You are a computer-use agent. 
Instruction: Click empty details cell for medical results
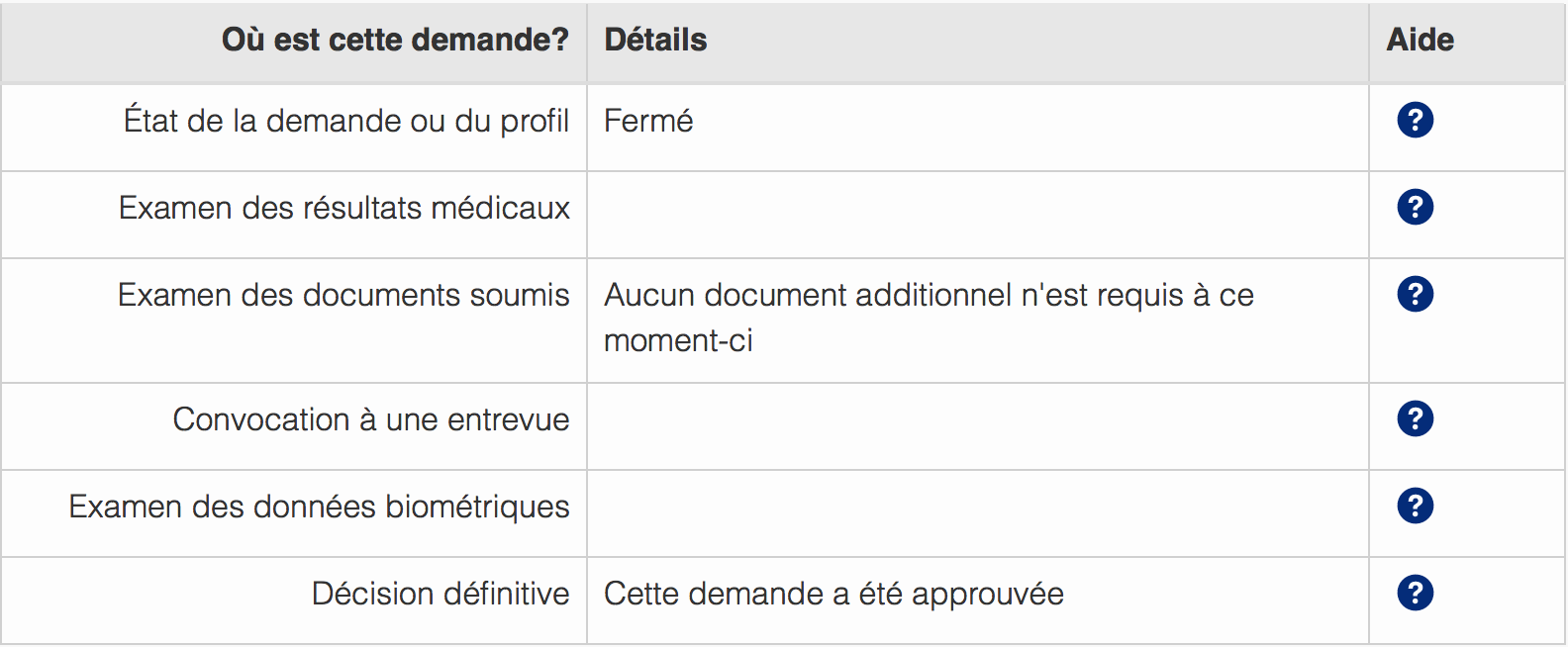click(977, 215)
